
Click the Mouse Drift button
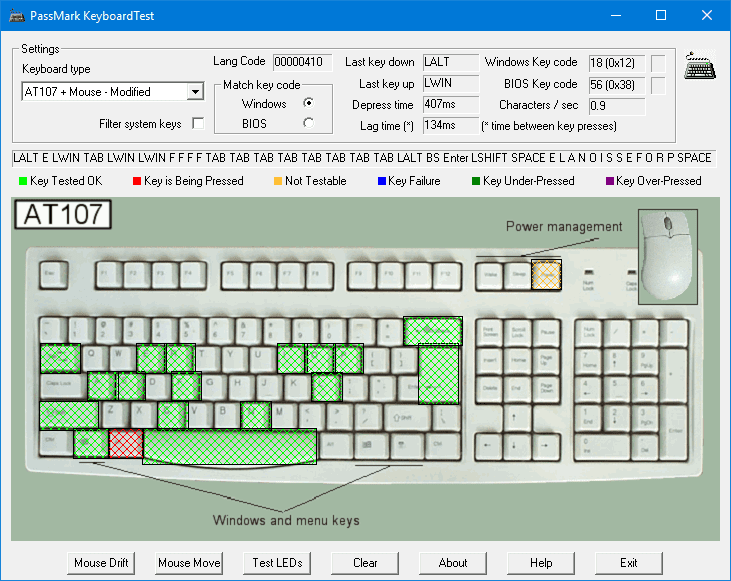pyautogui.click(x=102, y=563)
